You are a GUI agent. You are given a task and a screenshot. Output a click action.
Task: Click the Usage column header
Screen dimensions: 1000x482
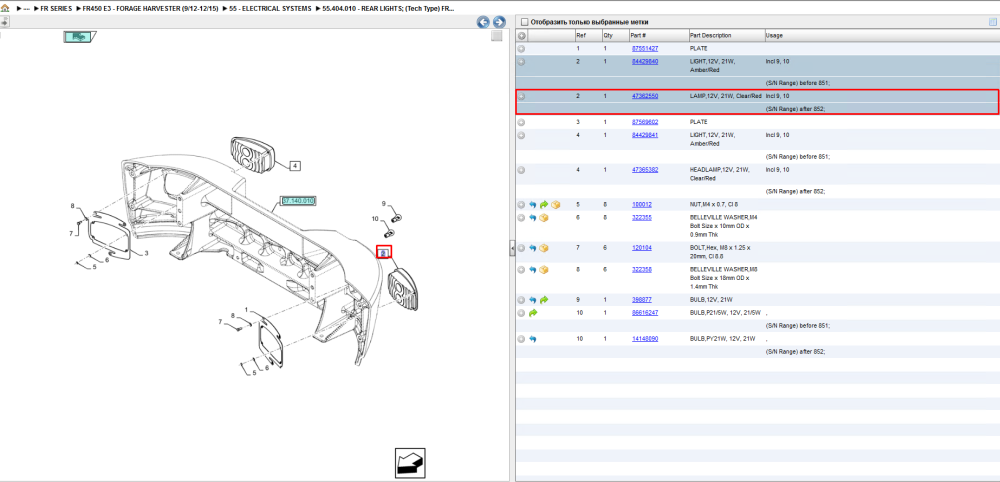coord(881,36)
